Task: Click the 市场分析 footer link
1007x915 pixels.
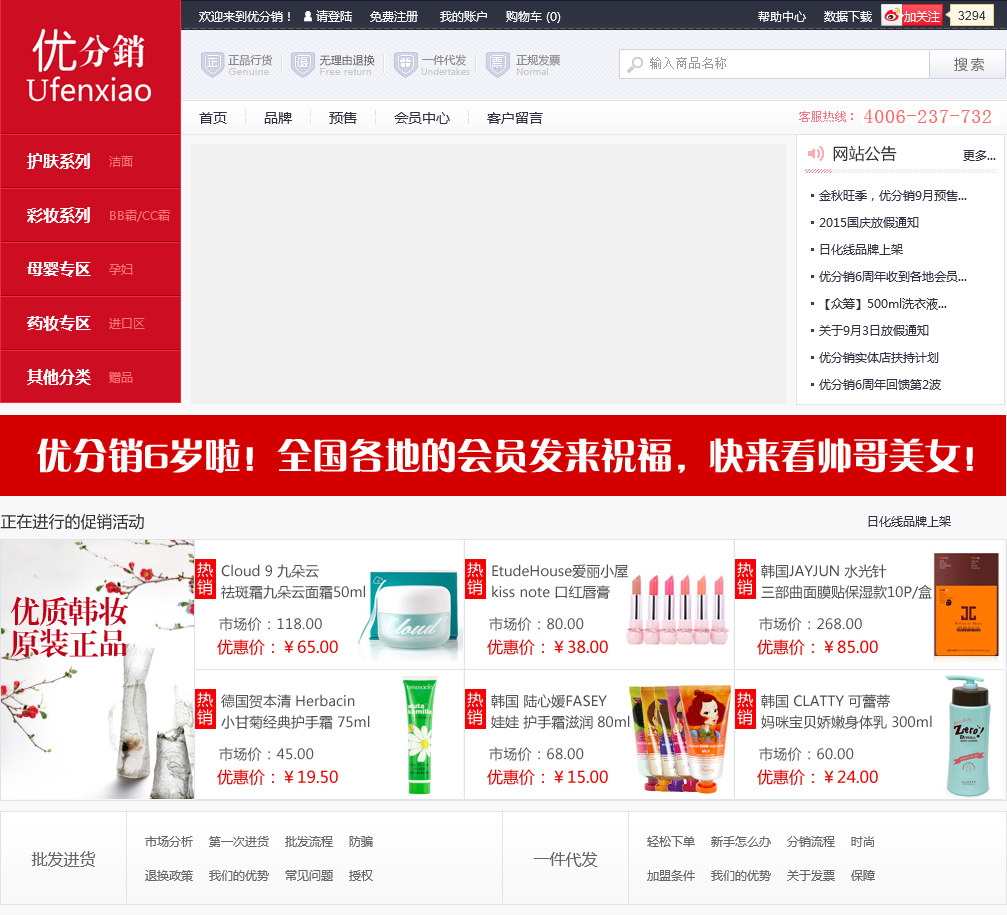Action: [x=168, y=842]
